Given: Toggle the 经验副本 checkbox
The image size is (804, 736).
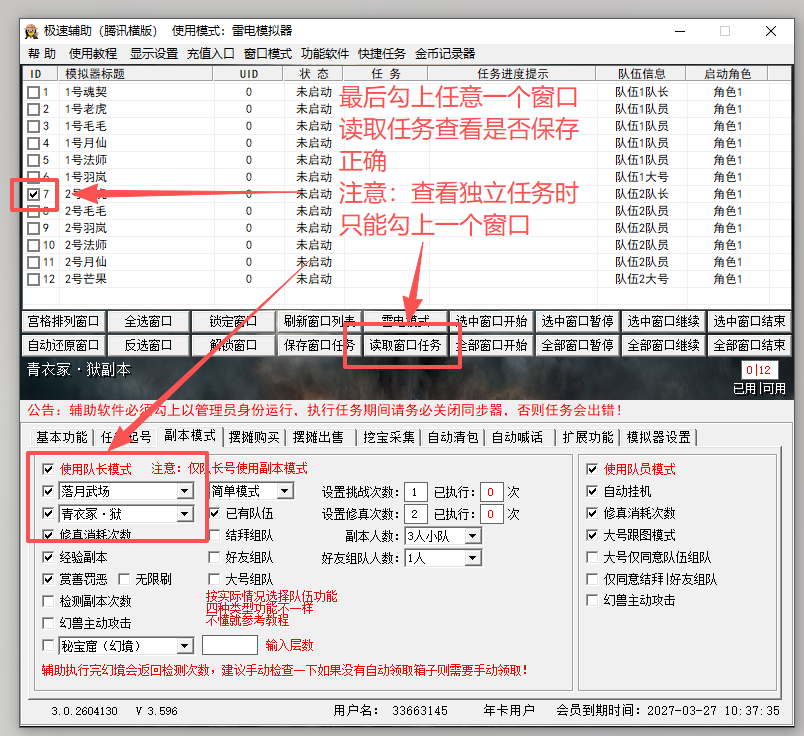Looking at the screenshot, I should (48, 557).
